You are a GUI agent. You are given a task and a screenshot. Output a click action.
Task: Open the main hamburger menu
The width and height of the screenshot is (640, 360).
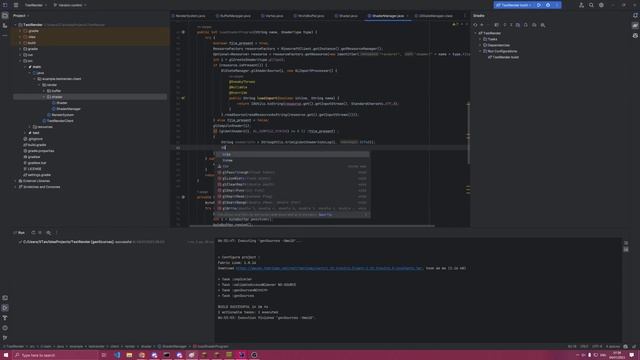coord(16,5)
